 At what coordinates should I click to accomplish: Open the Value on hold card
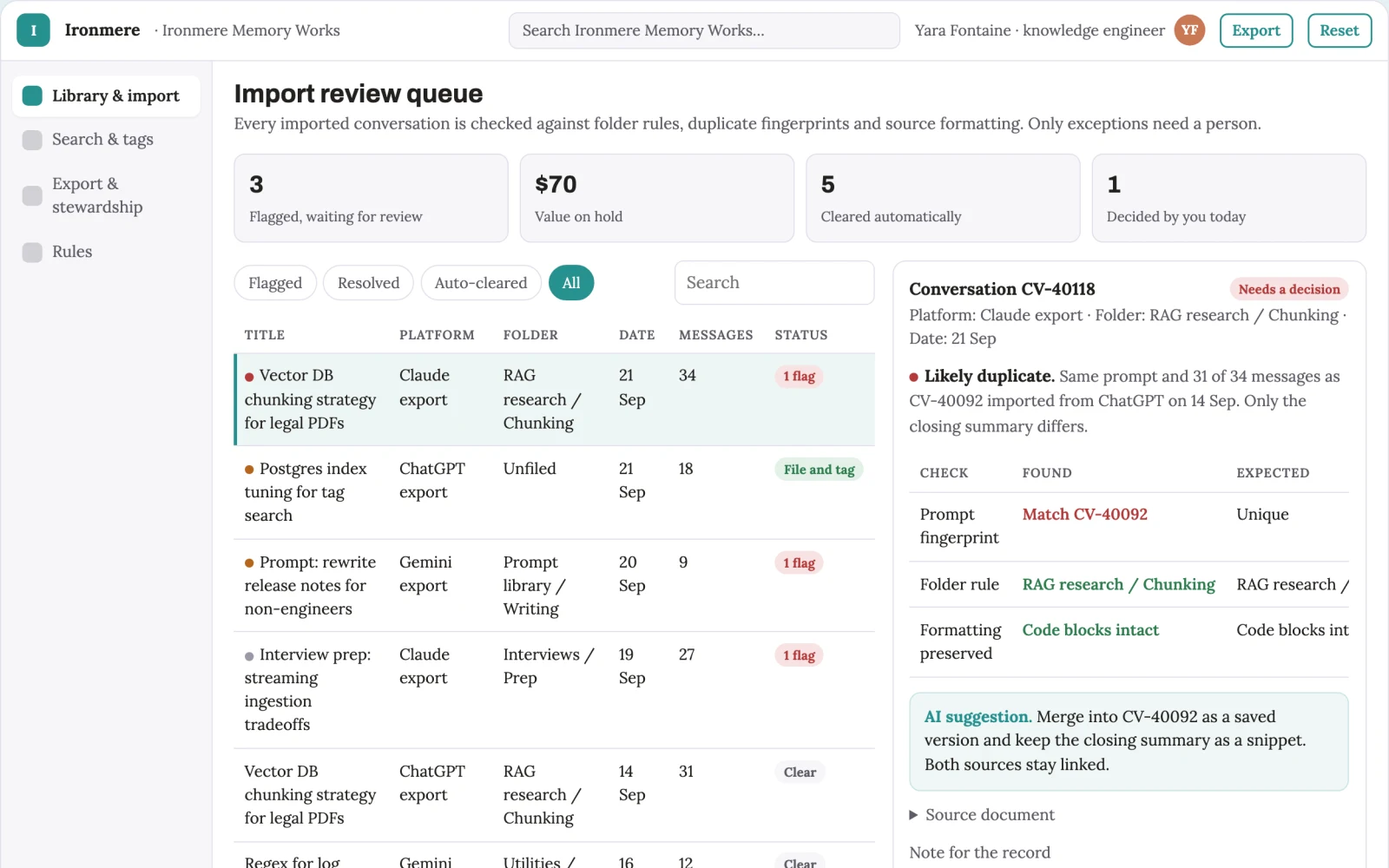coord(657,198)
